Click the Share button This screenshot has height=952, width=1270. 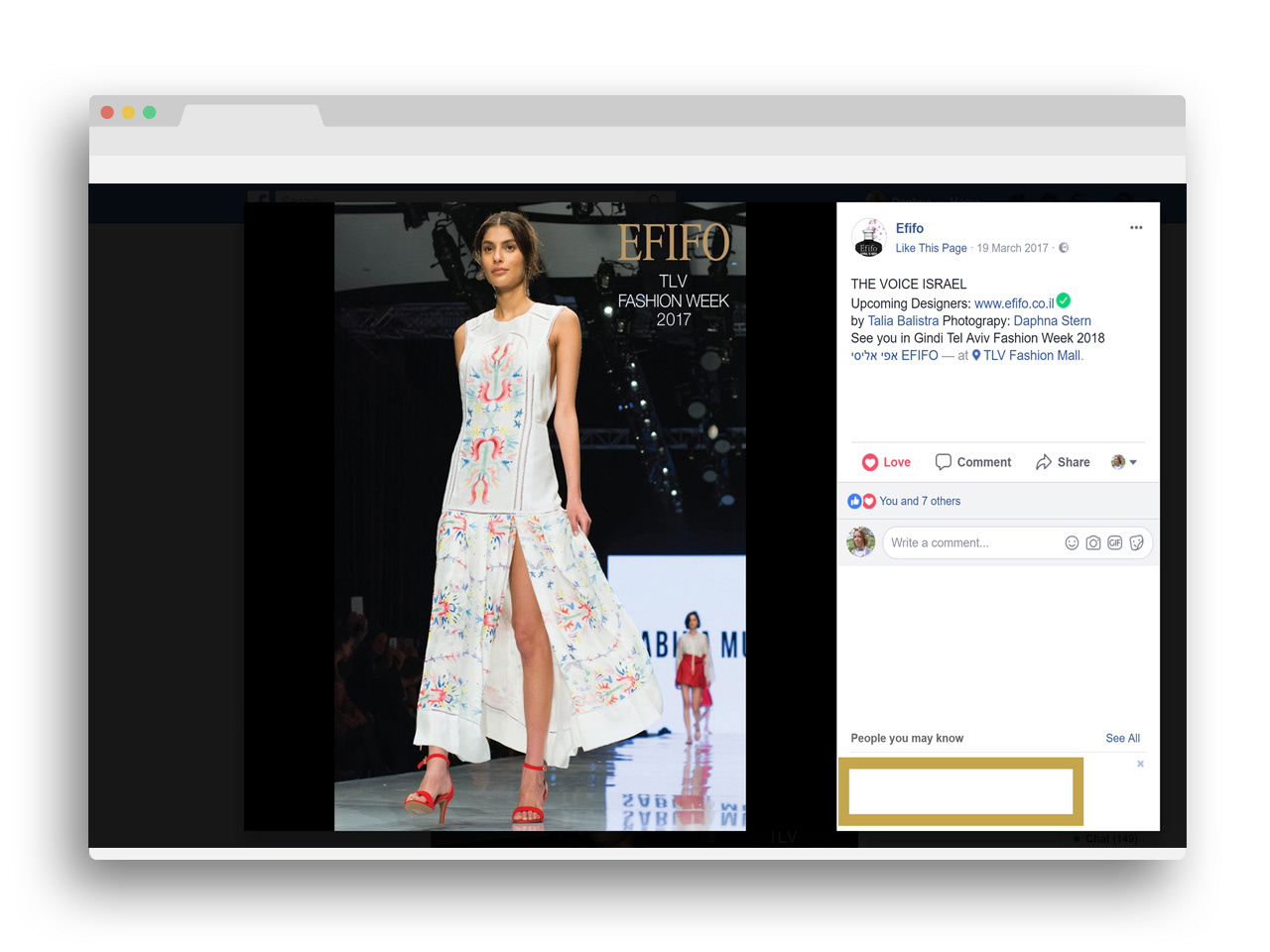pyautogui.click(x=1063, y=462)
